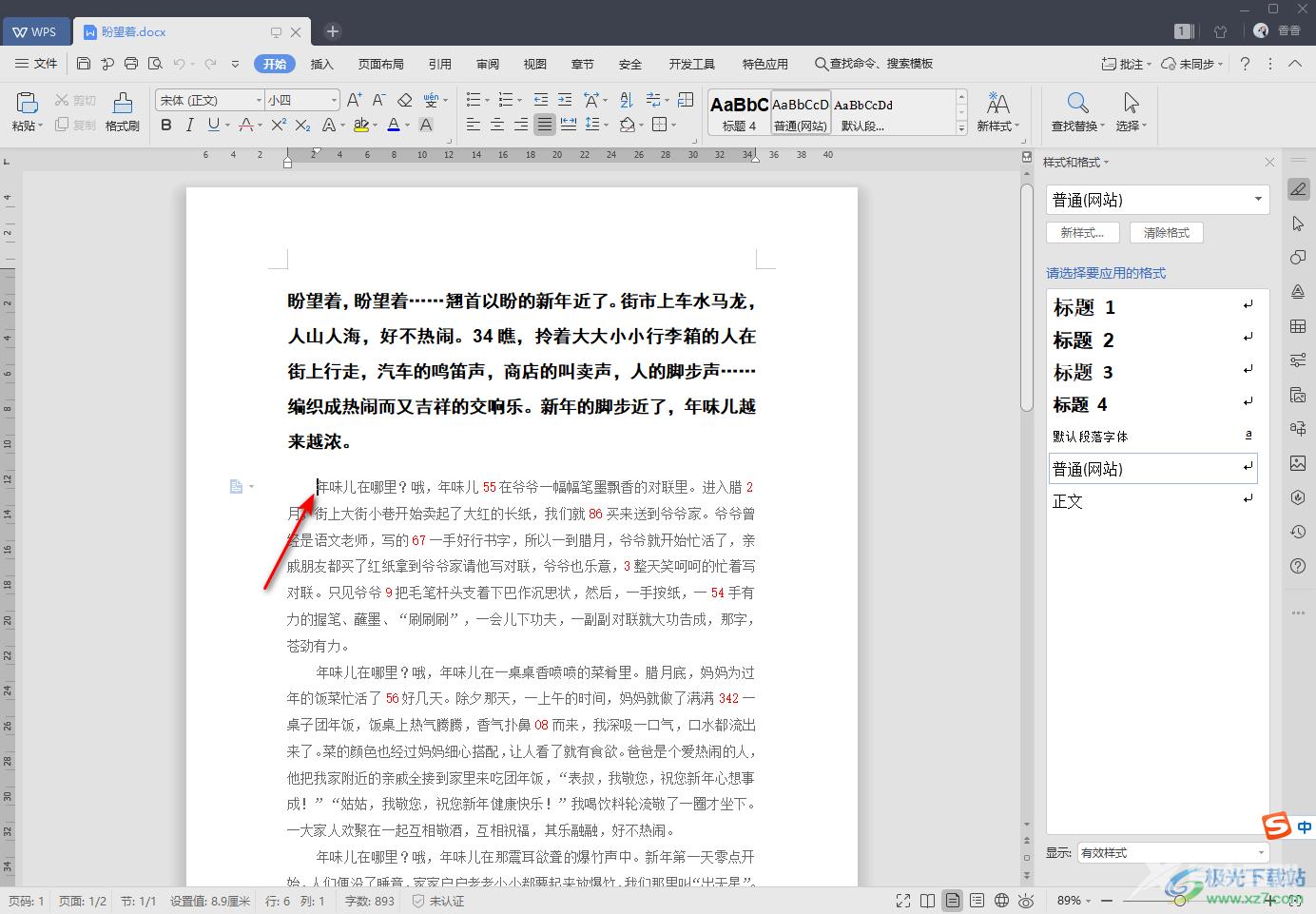Adjust the zoom slider handle
1316x914 pixels.
[1180, 900]
